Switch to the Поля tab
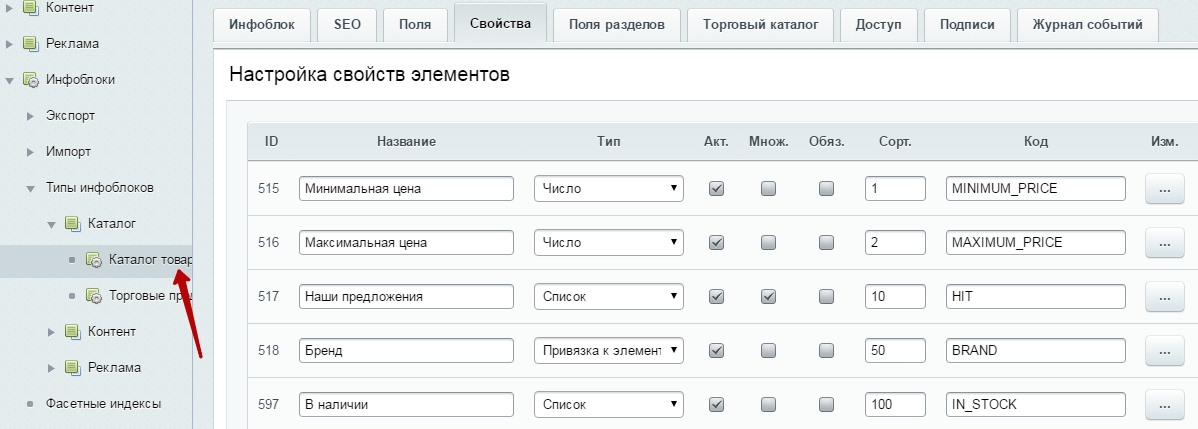Image resolution: width=1198 pixels, height=429 pixels. pyautogui.click(x=415, y=24)
